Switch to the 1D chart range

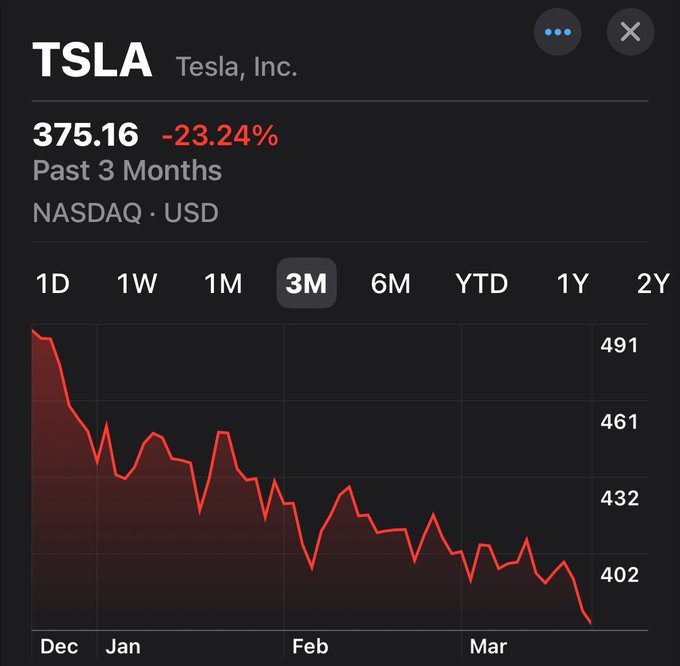(52, 284)
